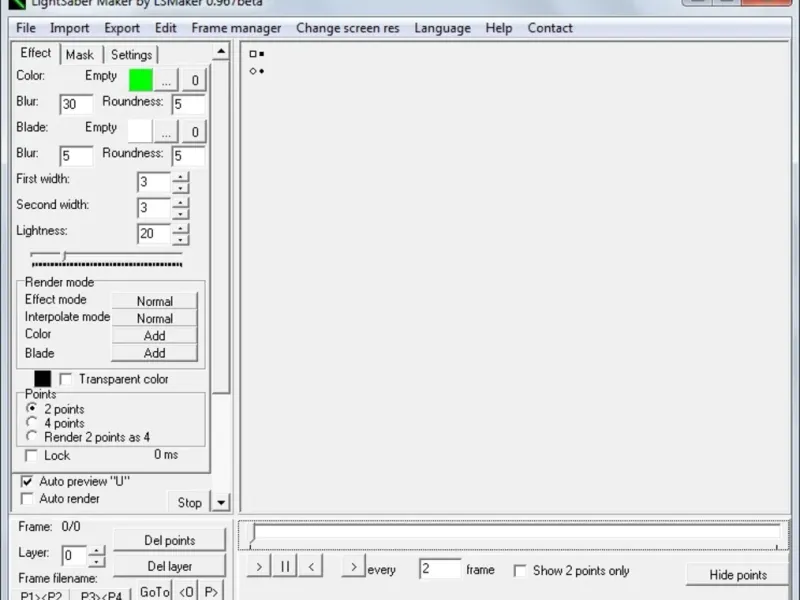Edit the Layer number field
Image resolution: width=800 pixels, height=600 pixels.
74,556
